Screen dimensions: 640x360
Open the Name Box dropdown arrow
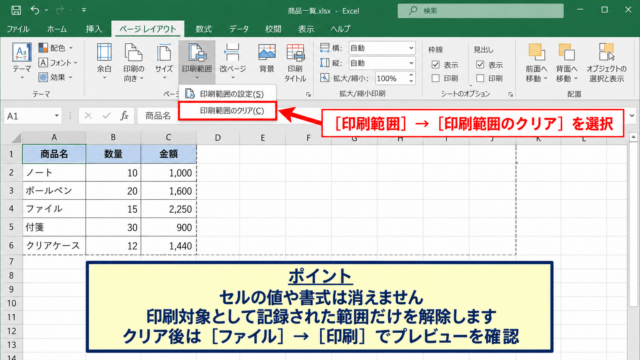click(x=57, y=116)
